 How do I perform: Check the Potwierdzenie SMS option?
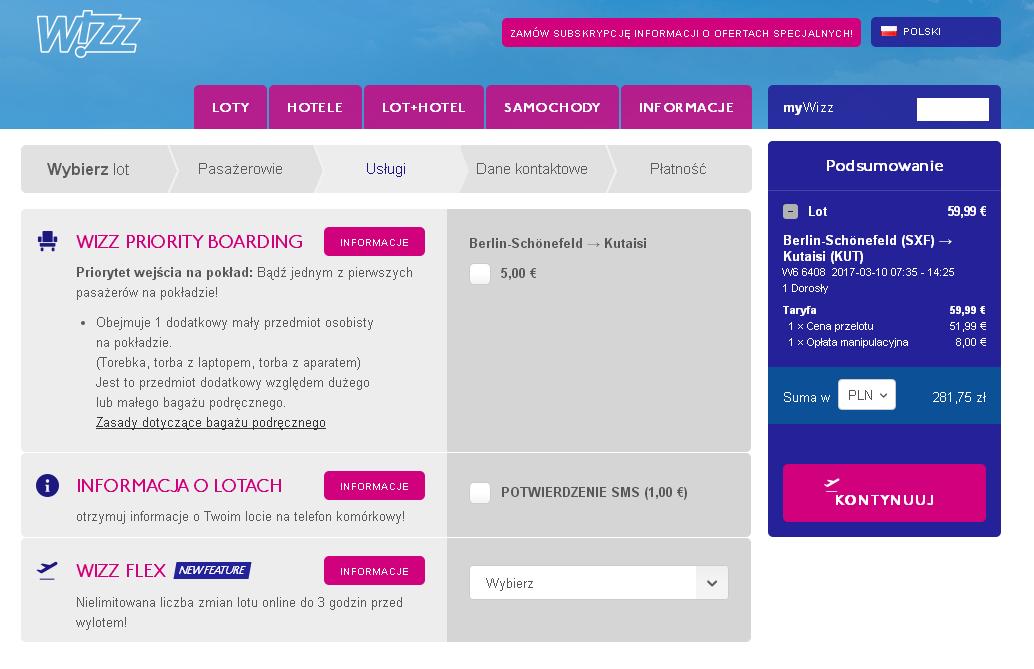tap(480, 492)
